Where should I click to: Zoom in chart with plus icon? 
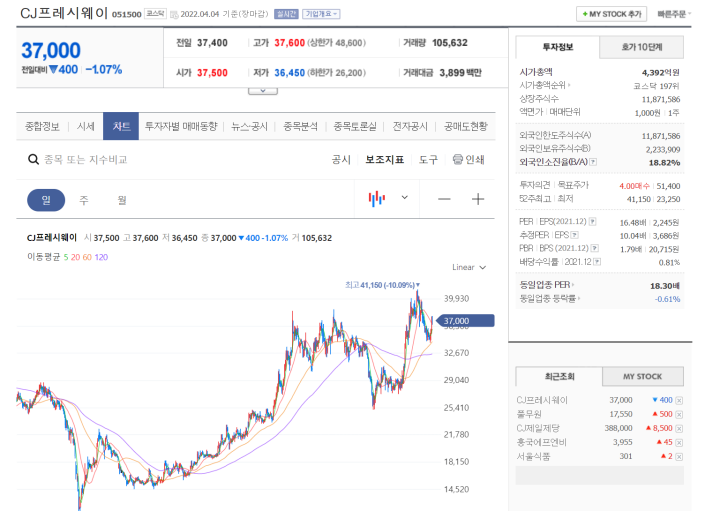(478, 199)
